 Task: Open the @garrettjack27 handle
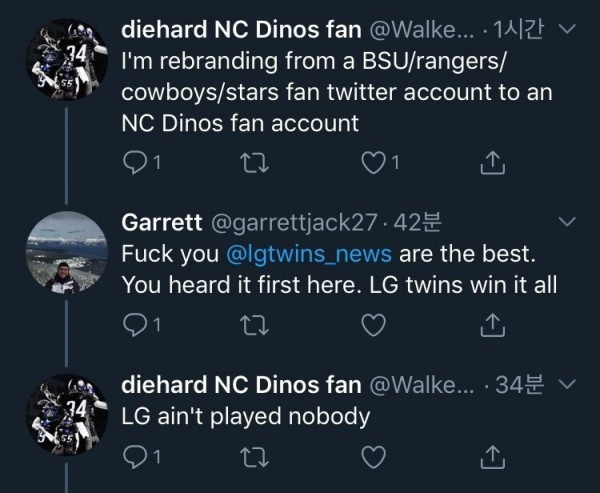click(294, 222)
